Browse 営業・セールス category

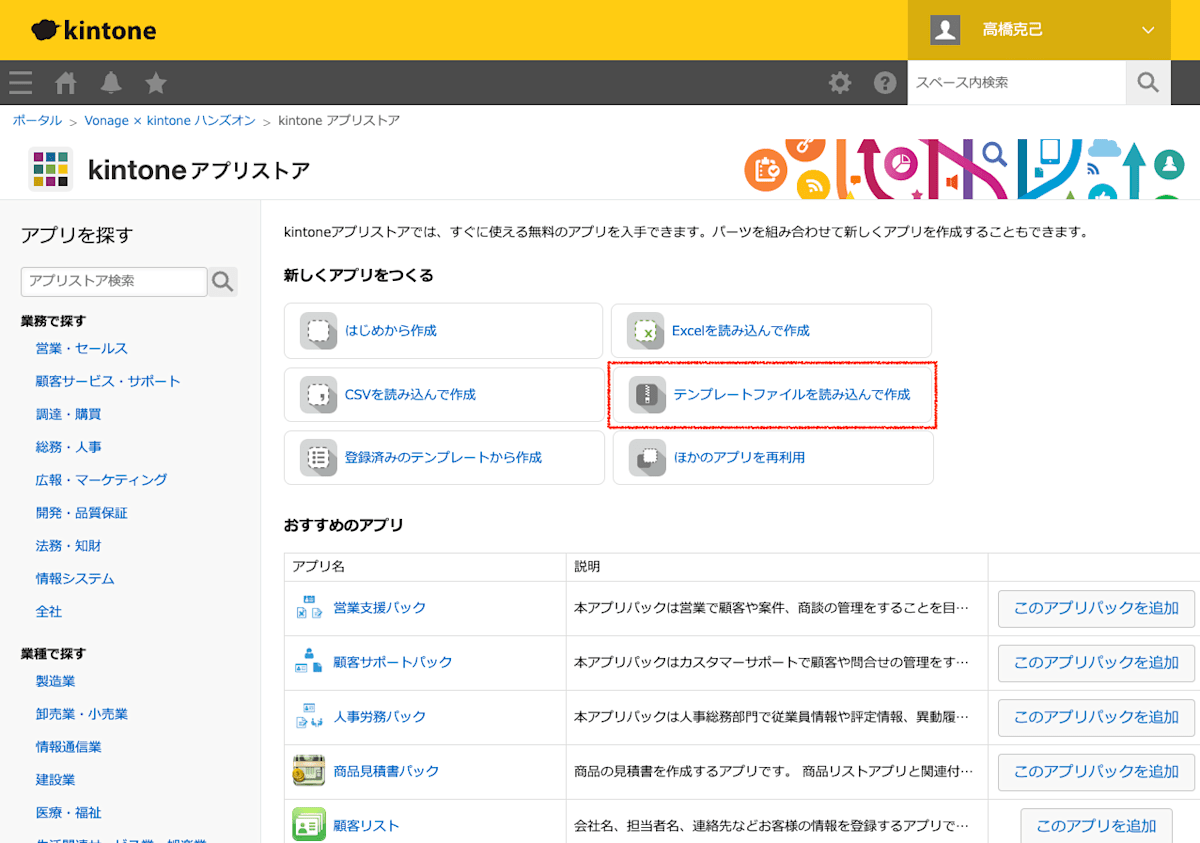82,349
